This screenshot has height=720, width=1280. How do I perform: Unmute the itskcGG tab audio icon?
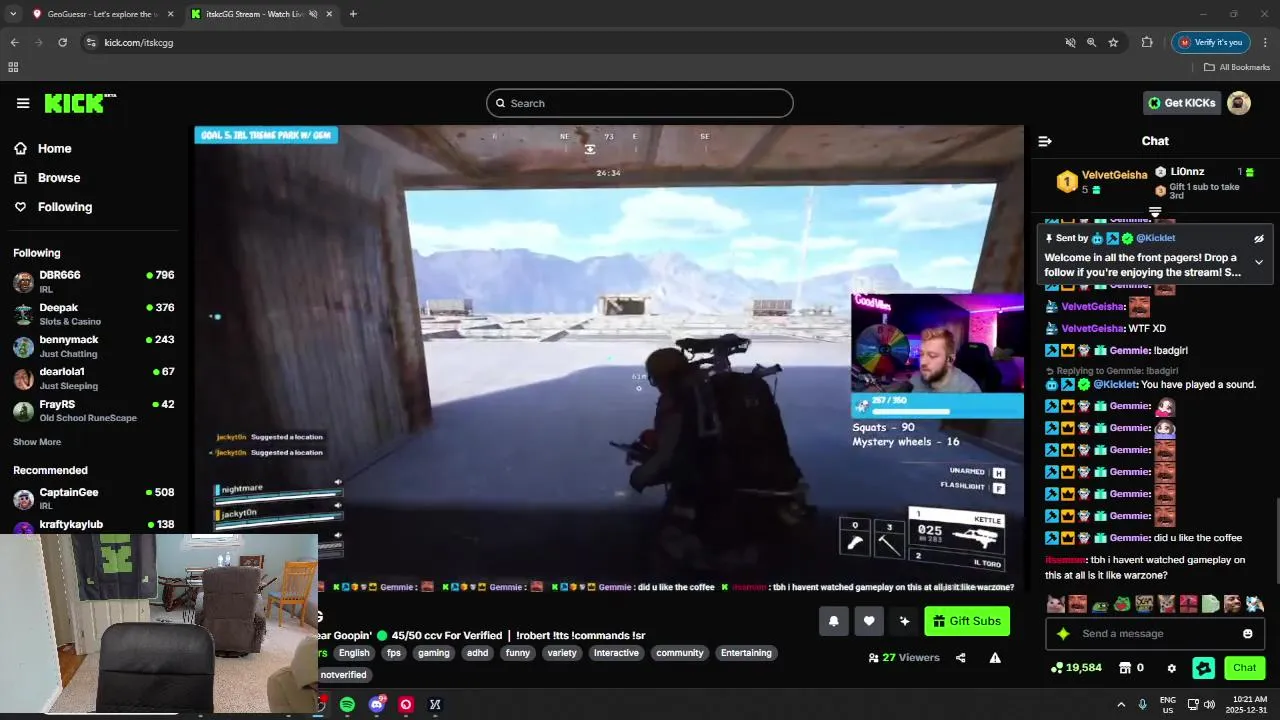click(x=313, y=14)
